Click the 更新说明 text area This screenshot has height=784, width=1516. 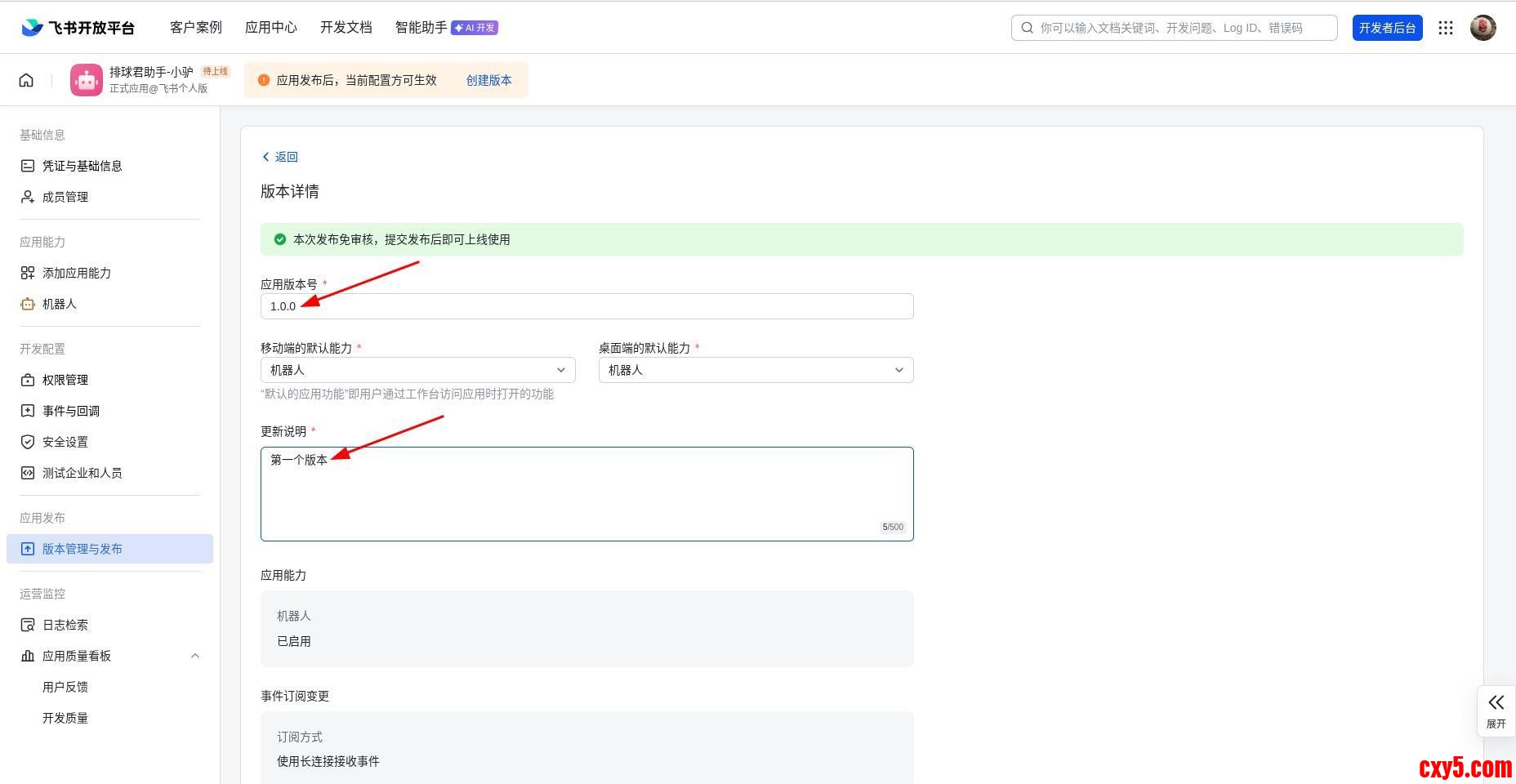click(586, 494)
